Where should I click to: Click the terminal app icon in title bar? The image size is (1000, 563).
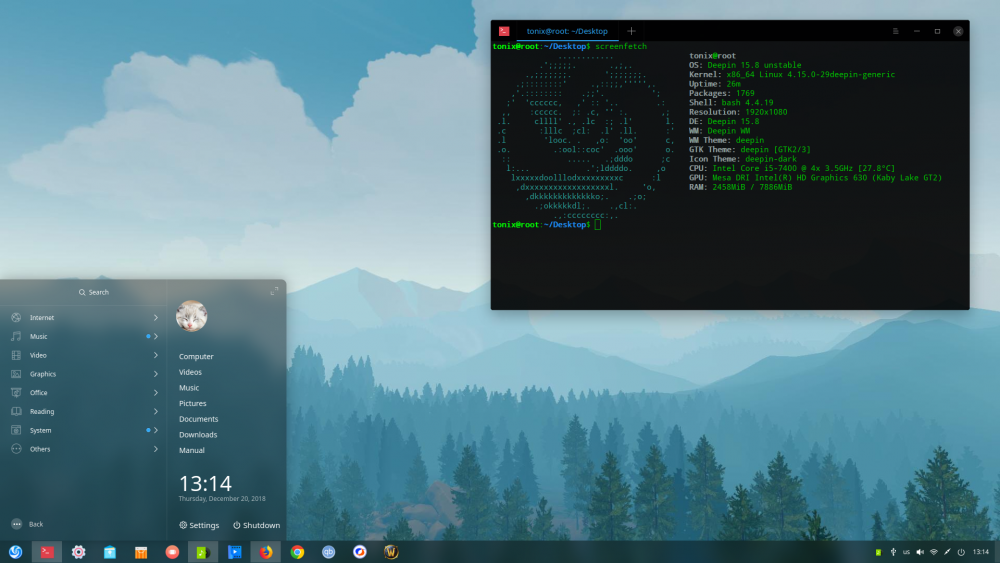coord(504,31)
